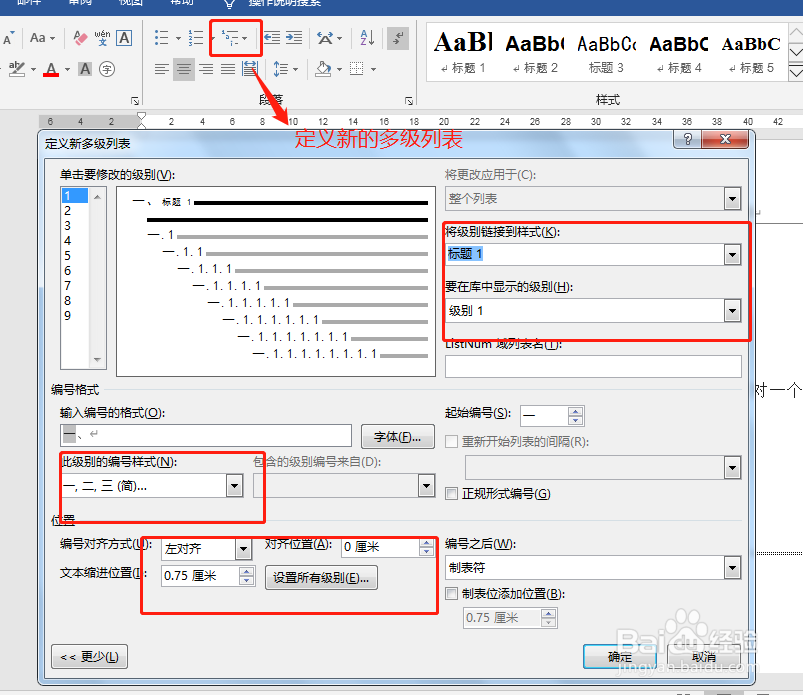The width and height of the screenshot is (803, 695).
Task: Open the multilevel list icon in the ribbon
Action: 231,37
